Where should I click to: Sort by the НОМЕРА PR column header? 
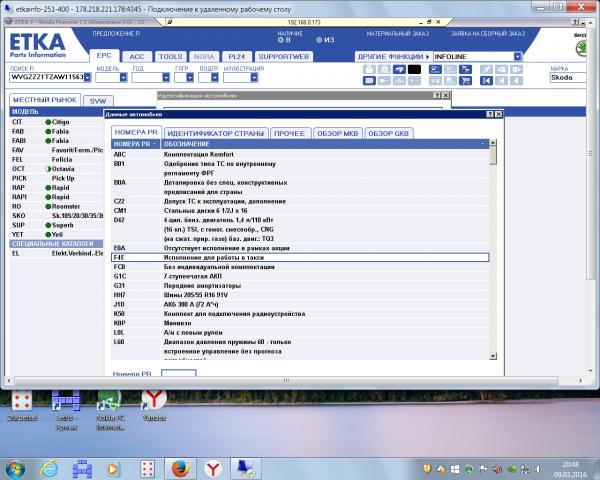pyautogui.click(x=135, y=144)
